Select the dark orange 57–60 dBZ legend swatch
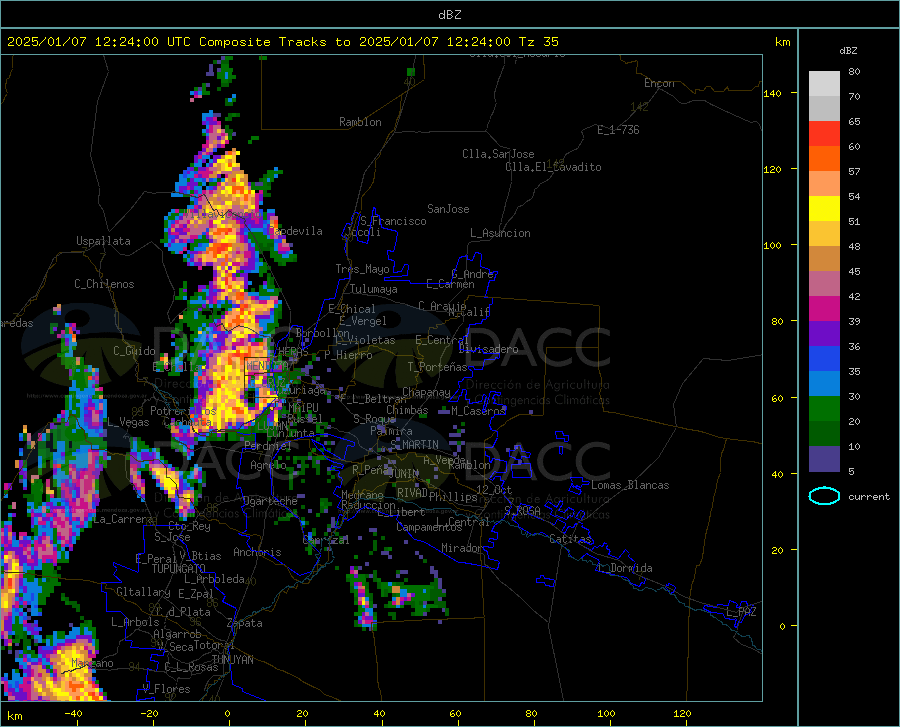Viewport: 900px width, 727px height. tap(824, 159)
